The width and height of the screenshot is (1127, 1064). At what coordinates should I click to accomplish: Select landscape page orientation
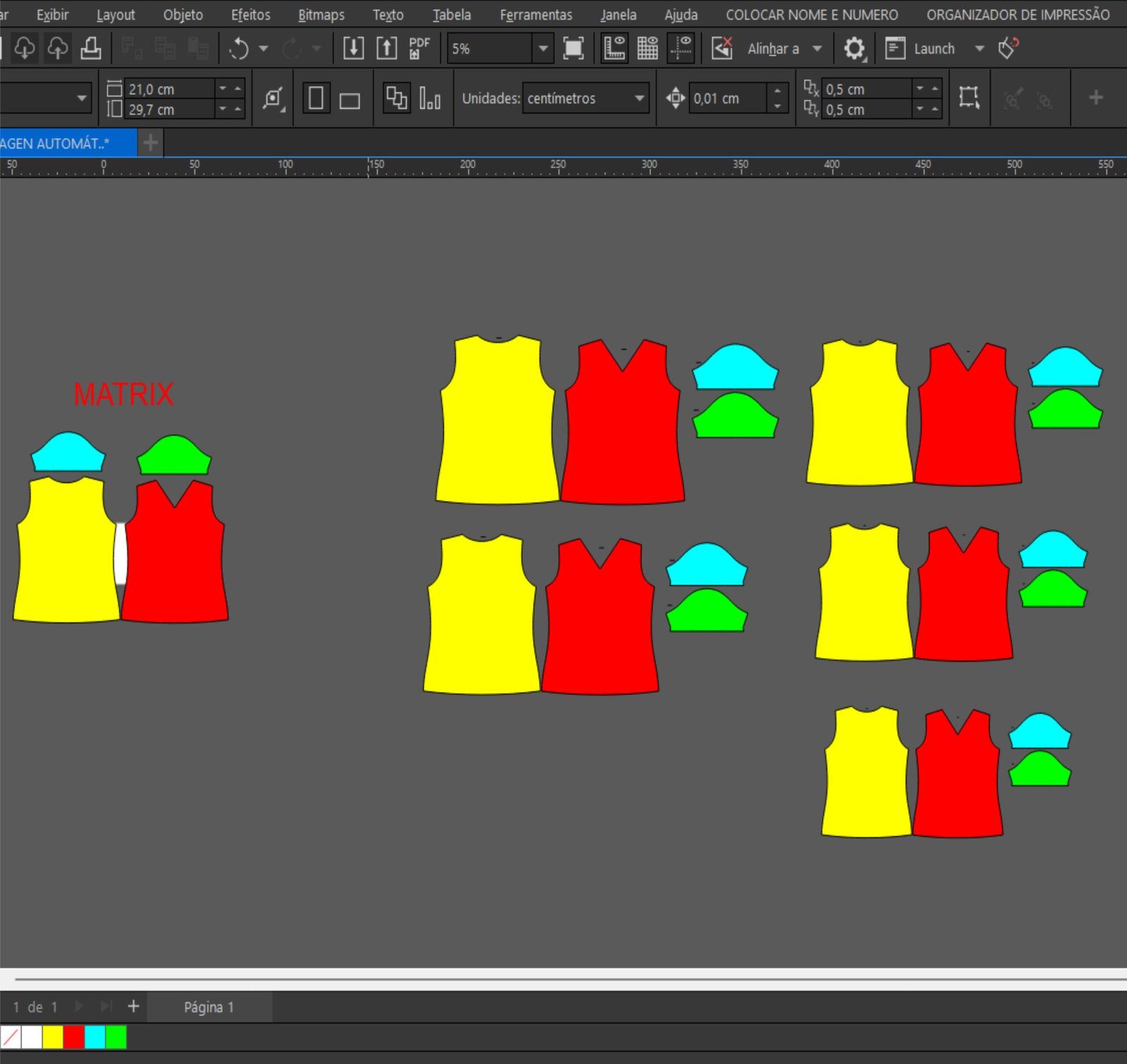pos(349,99)
